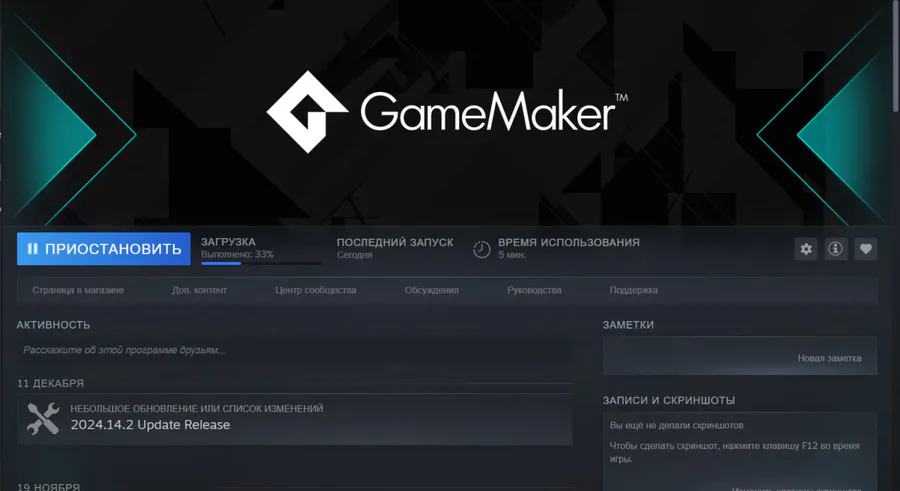Image resolution: width=900 pixels, height=491 pixels.
Task: Click the 5 мин. playtime value
Action: tap(512, 255)
